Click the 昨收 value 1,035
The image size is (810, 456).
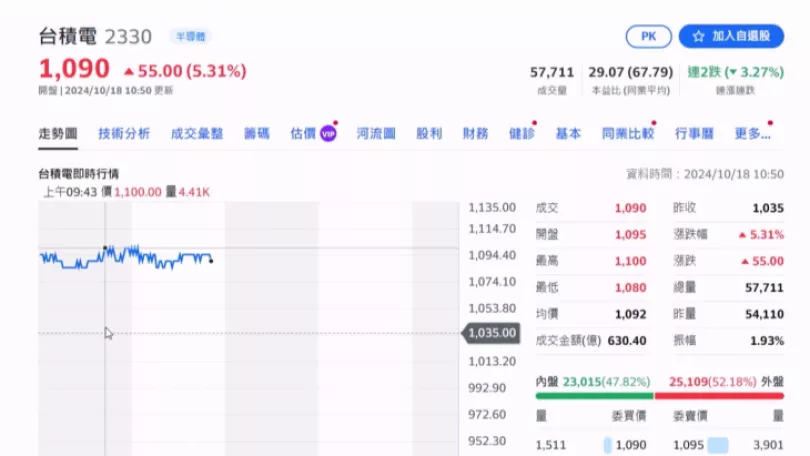(768, 208)
